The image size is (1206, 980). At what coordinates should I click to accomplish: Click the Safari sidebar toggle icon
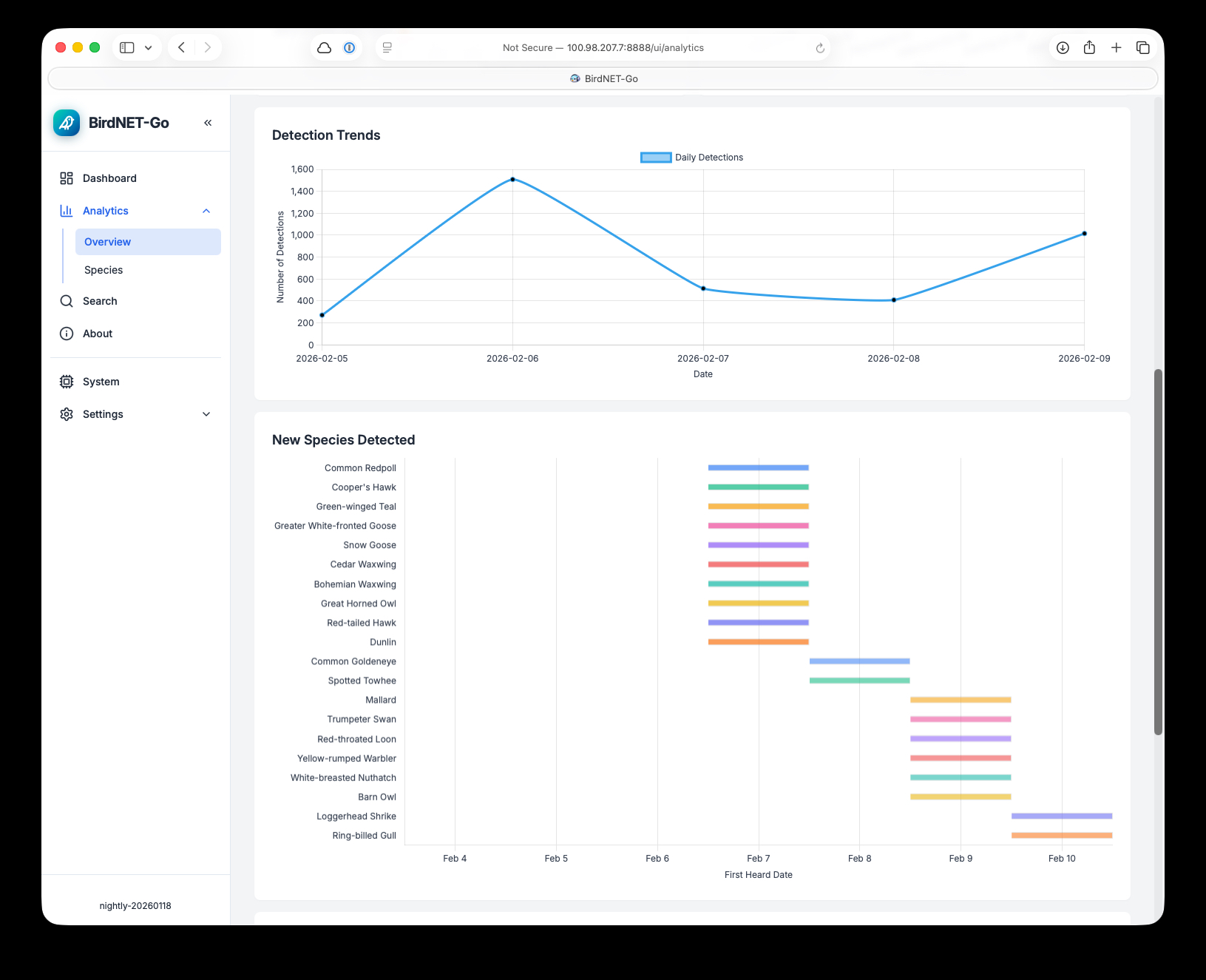(x=127, y=48)
